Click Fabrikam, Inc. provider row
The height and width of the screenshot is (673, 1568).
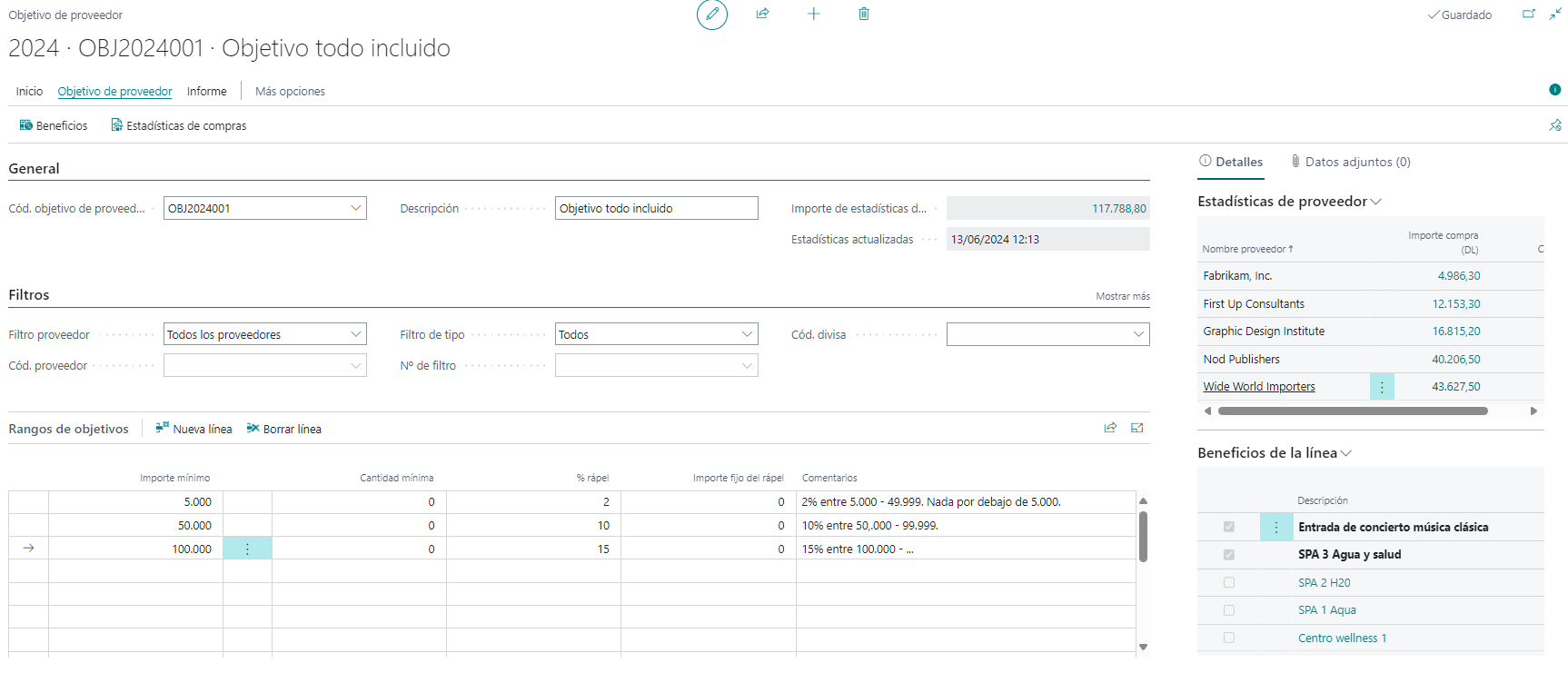click(1371, 276)
